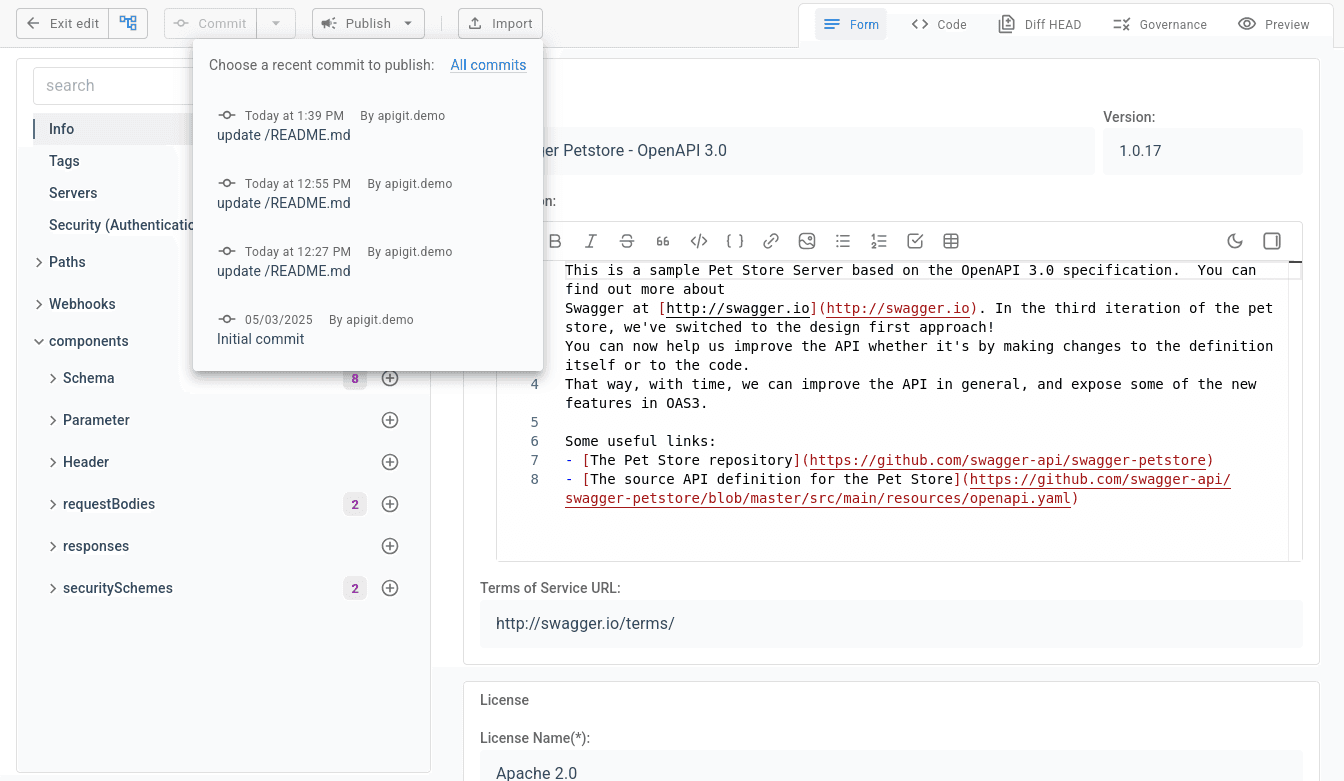1344x781 pixels.
Task: Insert a table in the editor
Action: tap(951, 241)
